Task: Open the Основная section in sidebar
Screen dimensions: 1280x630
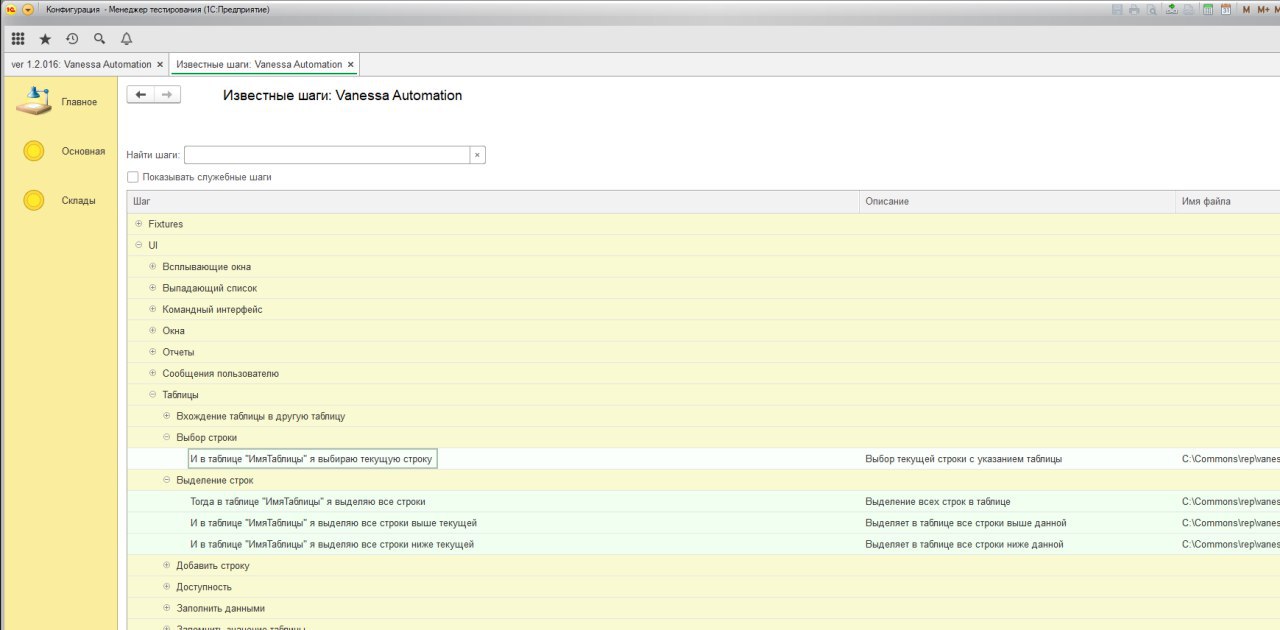Action: coord(60,151)
